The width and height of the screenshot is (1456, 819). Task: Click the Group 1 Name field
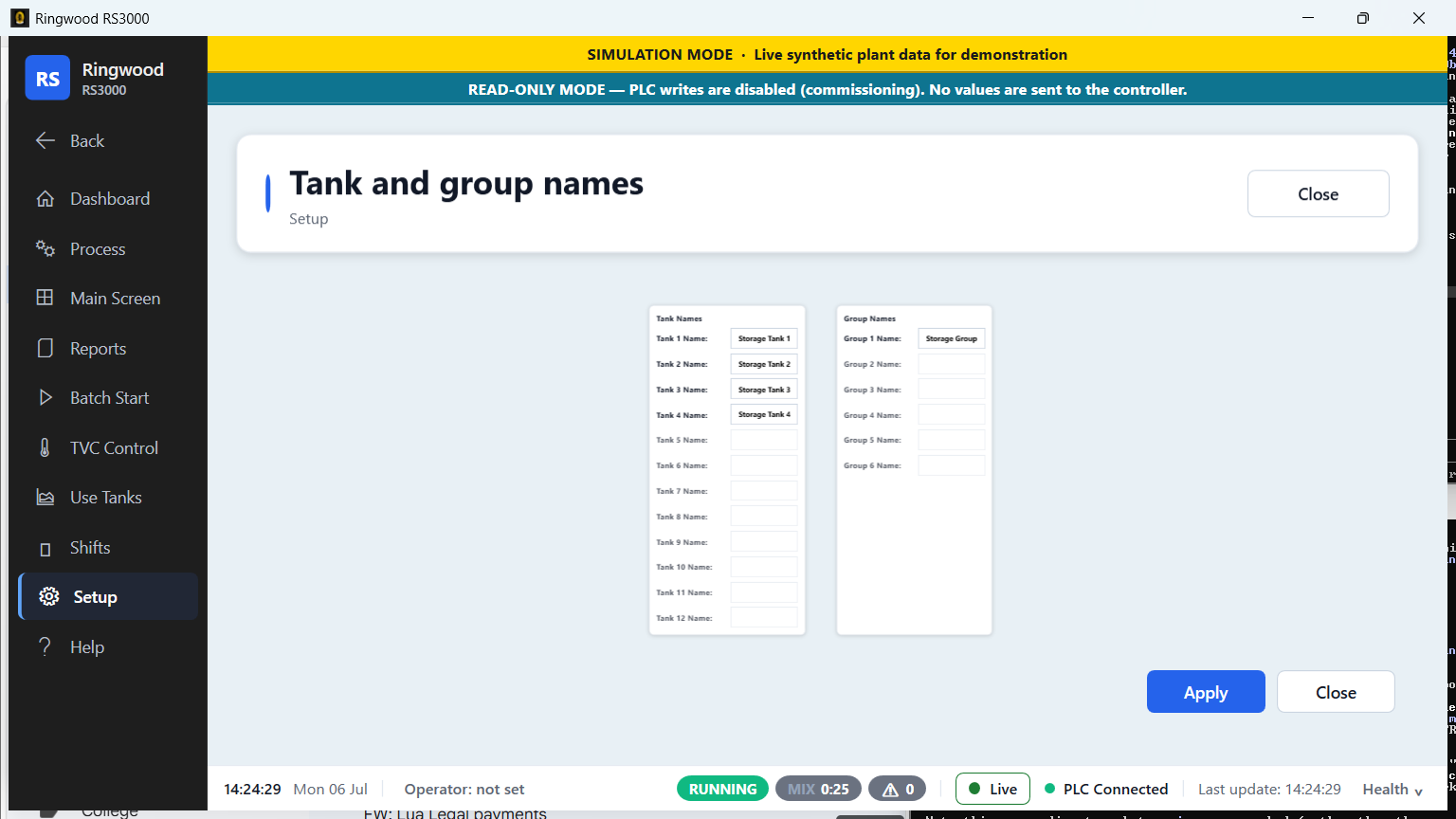pyautogui.click(x=952, y=338)
